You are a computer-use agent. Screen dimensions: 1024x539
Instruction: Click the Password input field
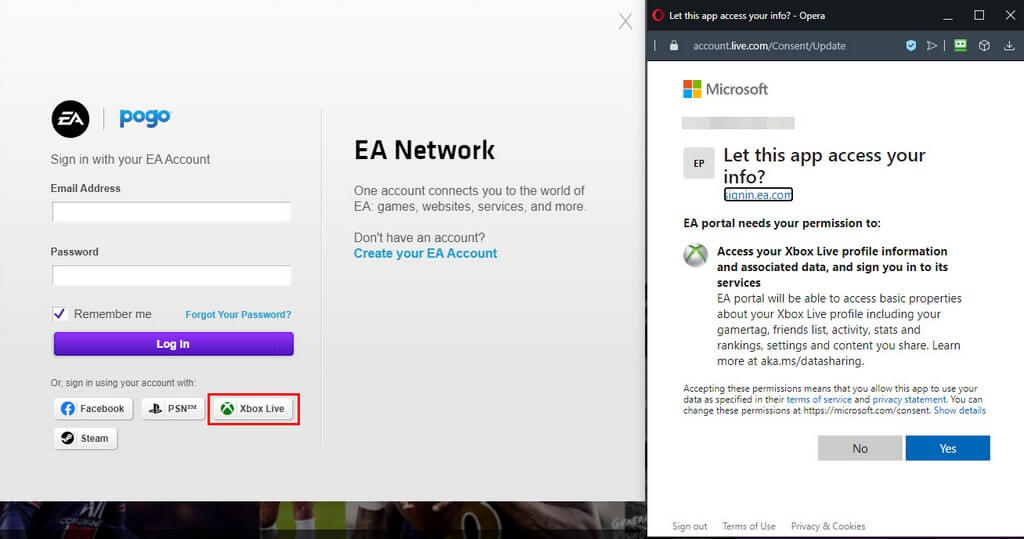point(171,275)
